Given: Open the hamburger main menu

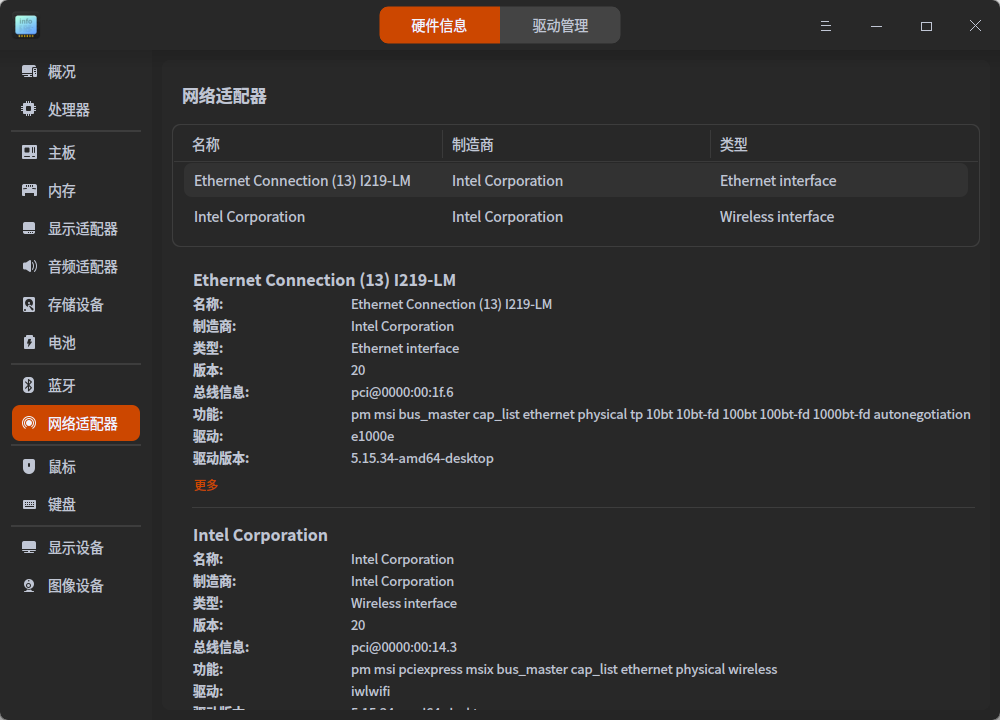Looking at the screenshot, I should [825, 26].
